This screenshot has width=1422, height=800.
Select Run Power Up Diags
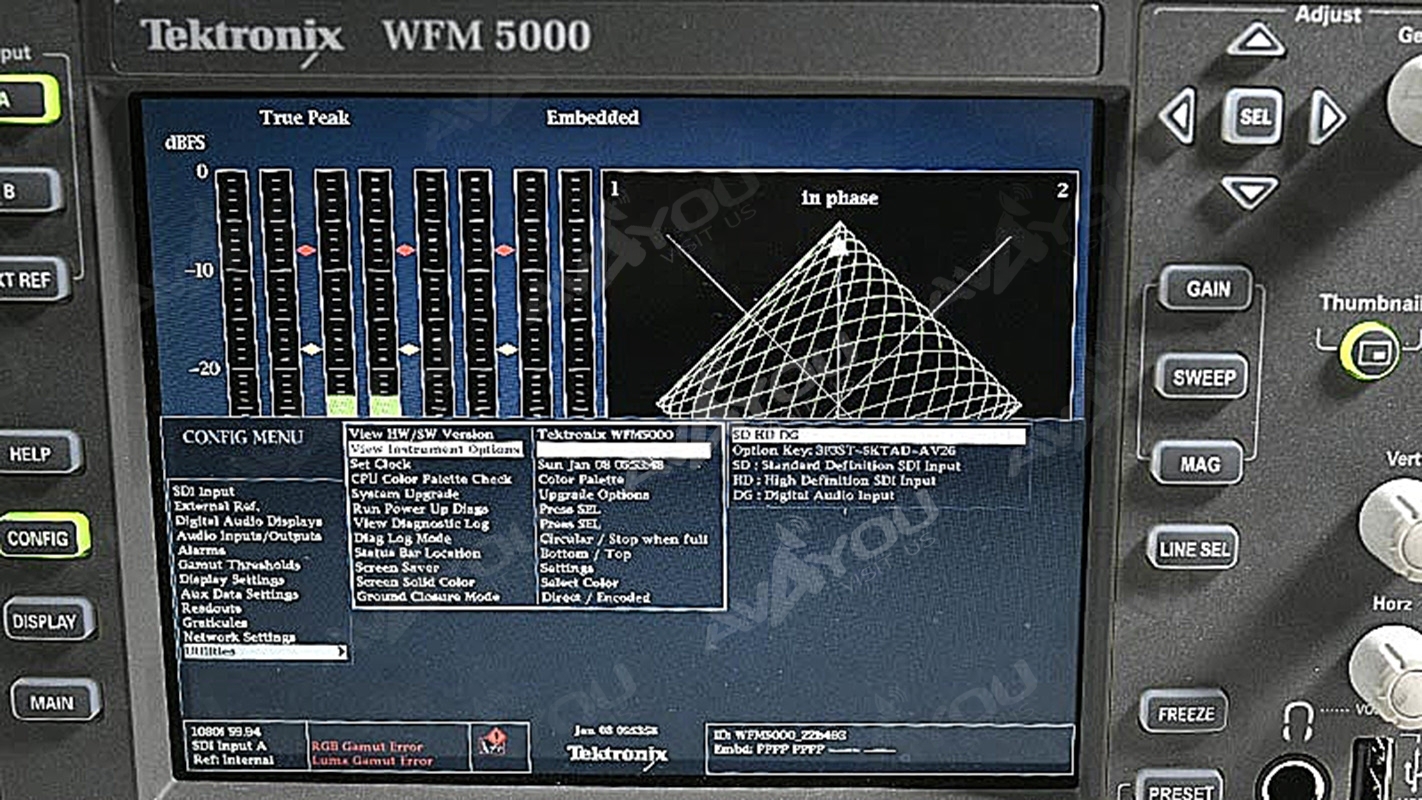421,509
